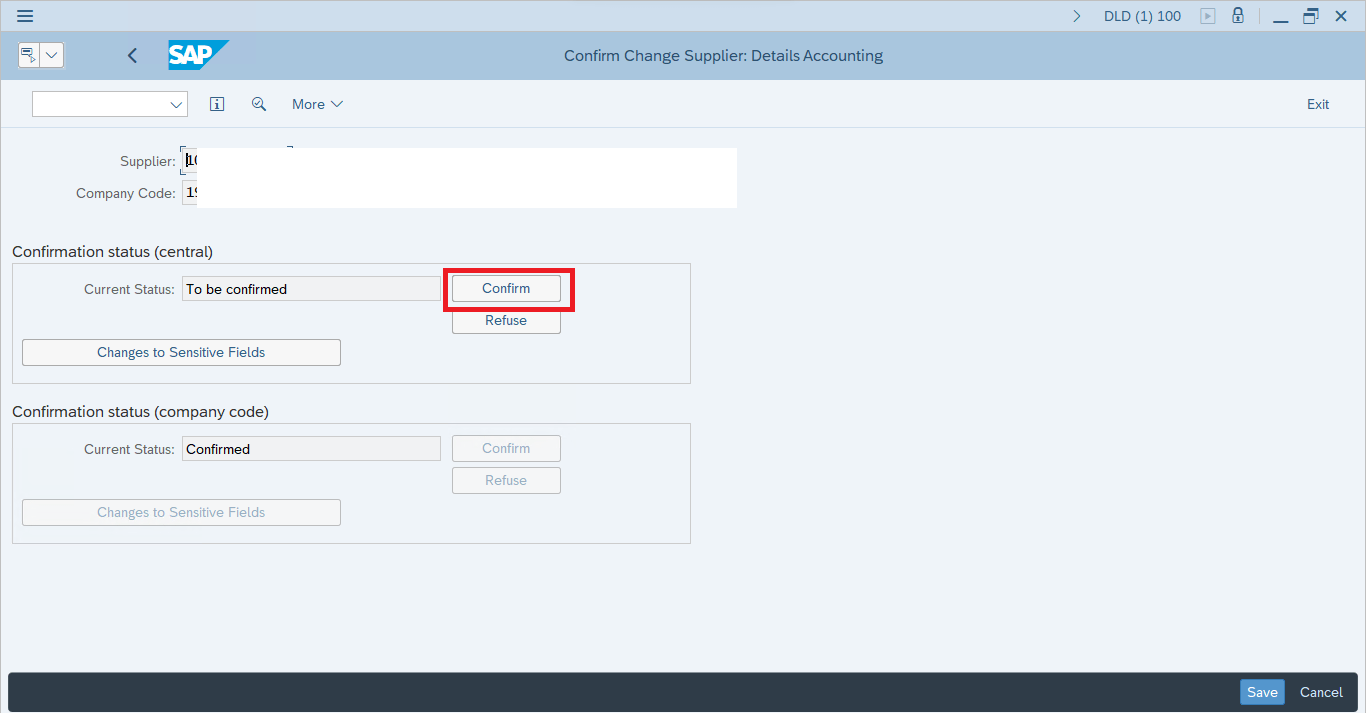Click the SAP logo
Viewport: 1366px width, 713px height.
197,55
